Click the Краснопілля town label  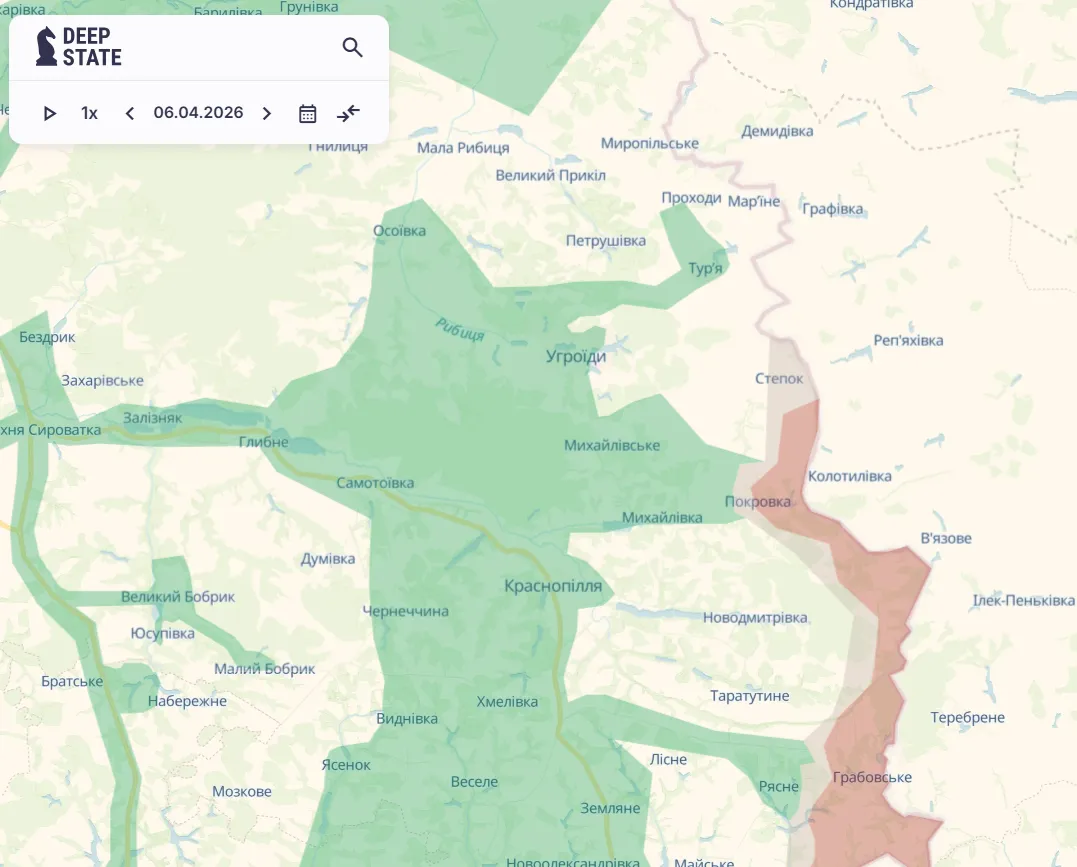pyautogui.click(x=553, y=586)
